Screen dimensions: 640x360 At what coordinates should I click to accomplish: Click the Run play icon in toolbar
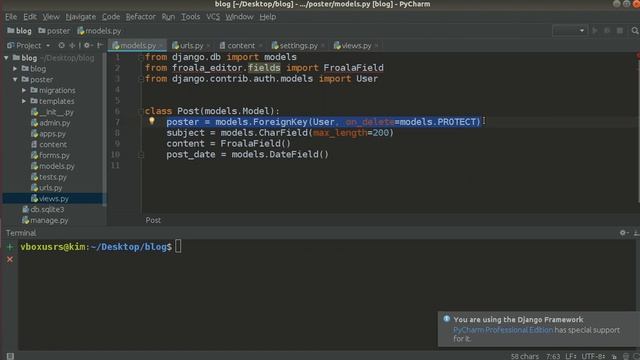coord(595,31)
